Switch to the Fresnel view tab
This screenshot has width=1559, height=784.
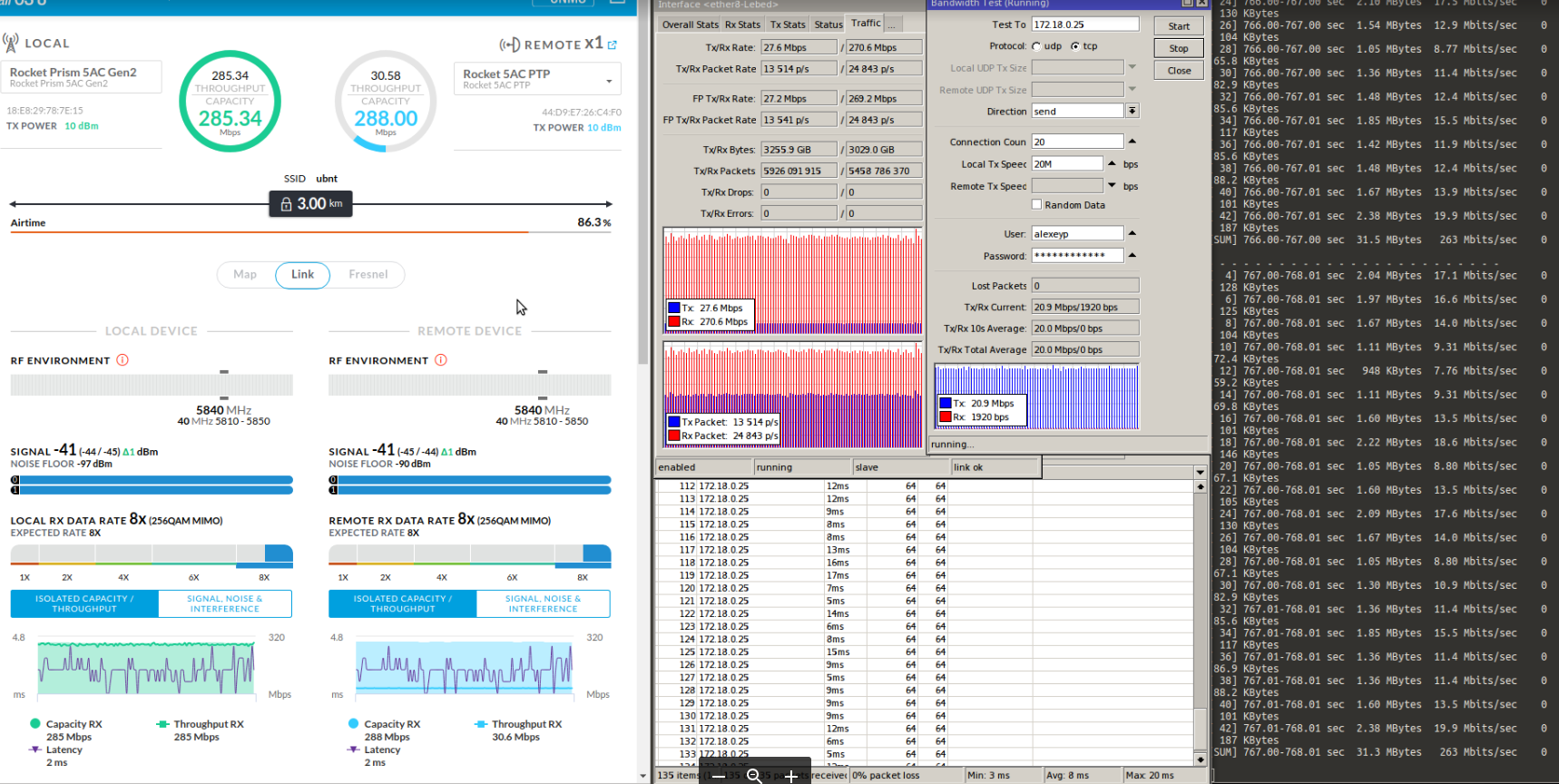pyautogui.click(x=368, y=275)
